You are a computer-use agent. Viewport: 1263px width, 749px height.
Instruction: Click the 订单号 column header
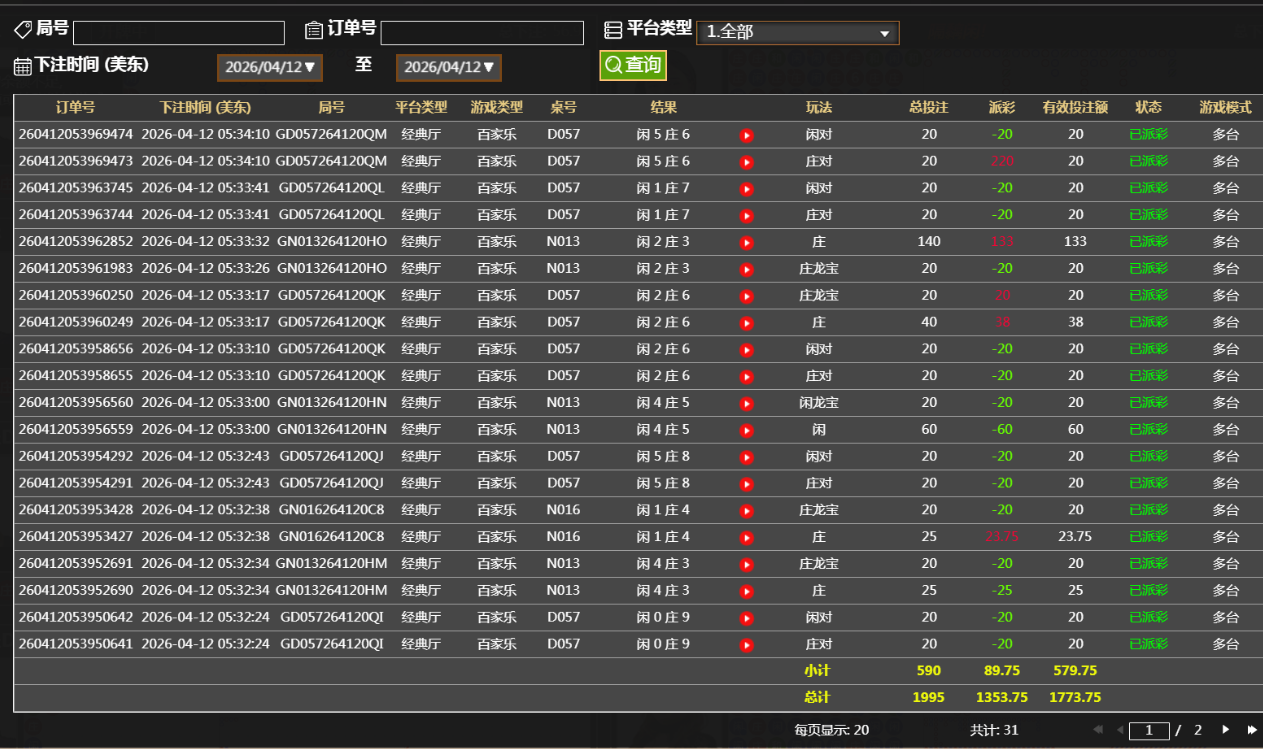click(x=75, y=107)
